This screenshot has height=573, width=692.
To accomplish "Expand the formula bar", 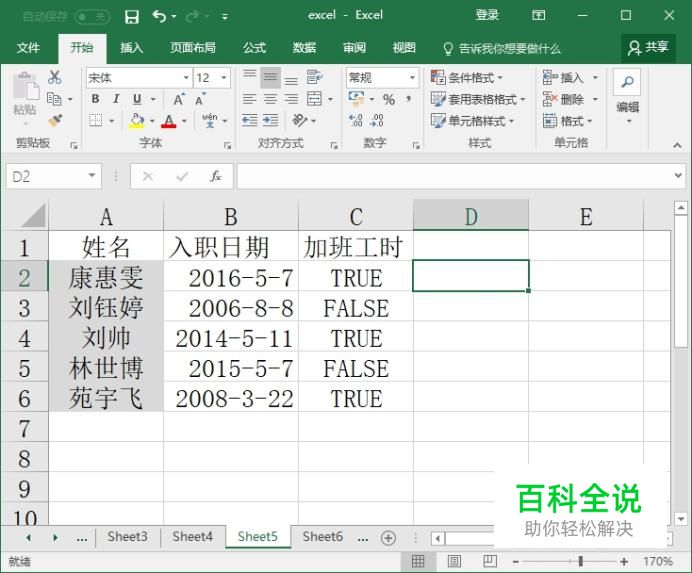I will tap(678, 176).
